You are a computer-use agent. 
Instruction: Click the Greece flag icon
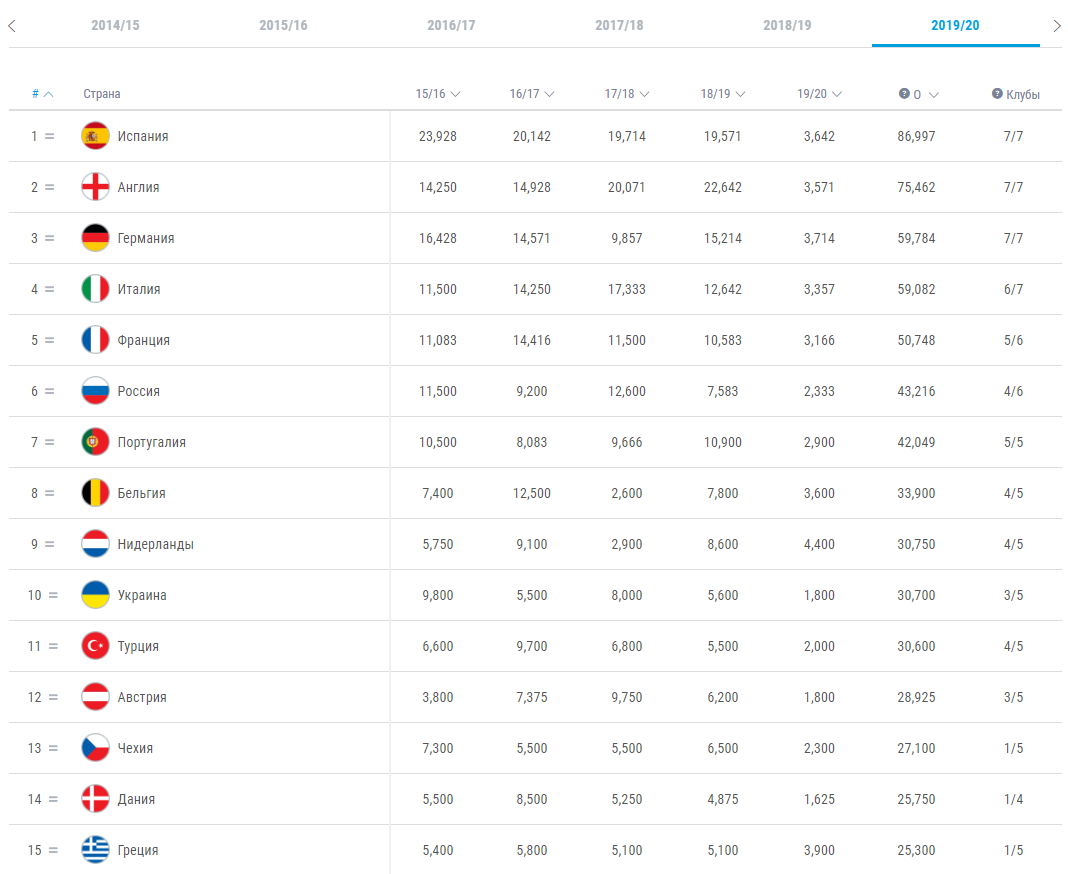pyautogui.click(x=95, y=849)
